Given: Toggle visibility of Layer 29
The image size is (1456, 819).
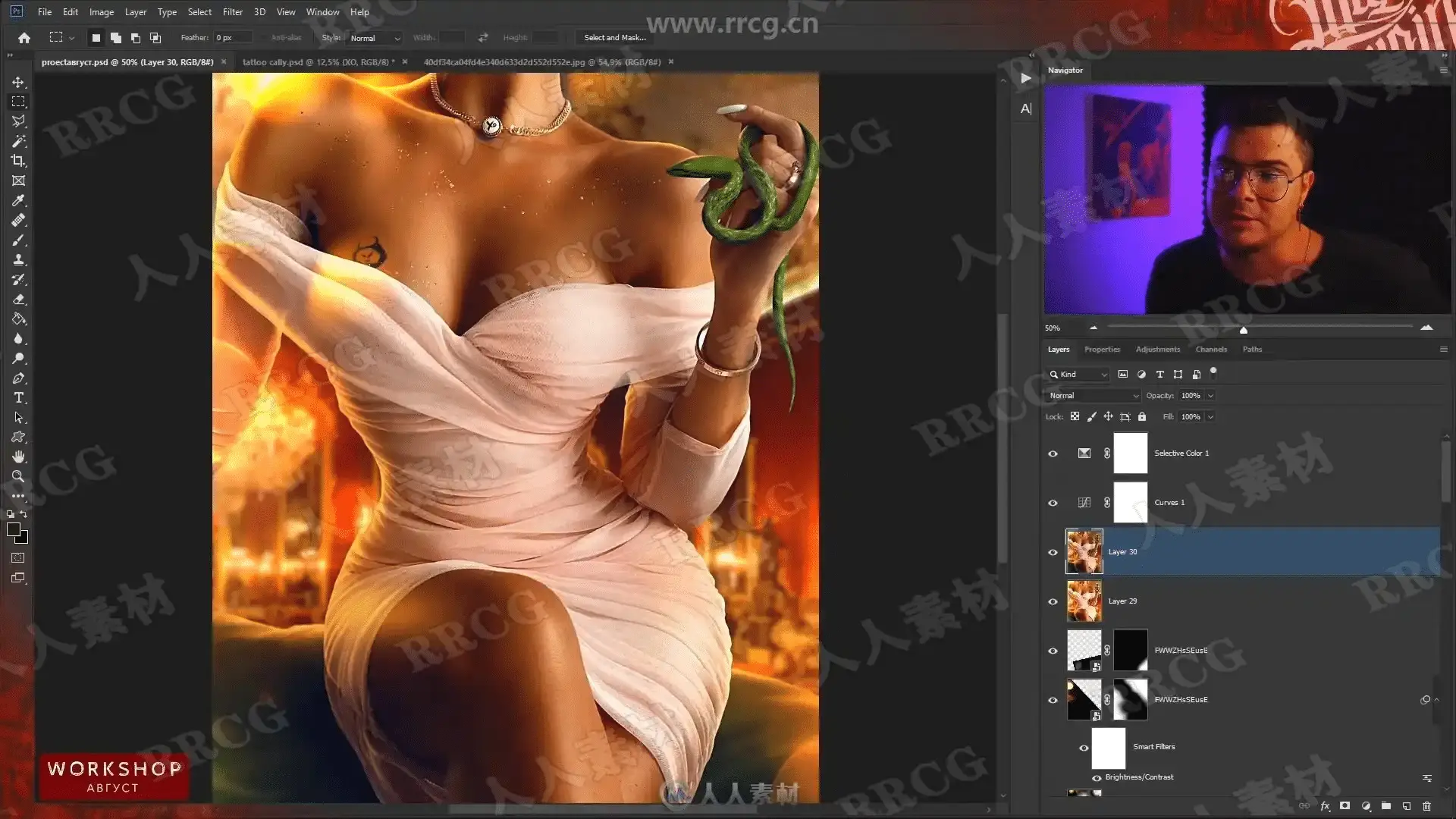Looking at the screenshot, I should (1053, 601).
